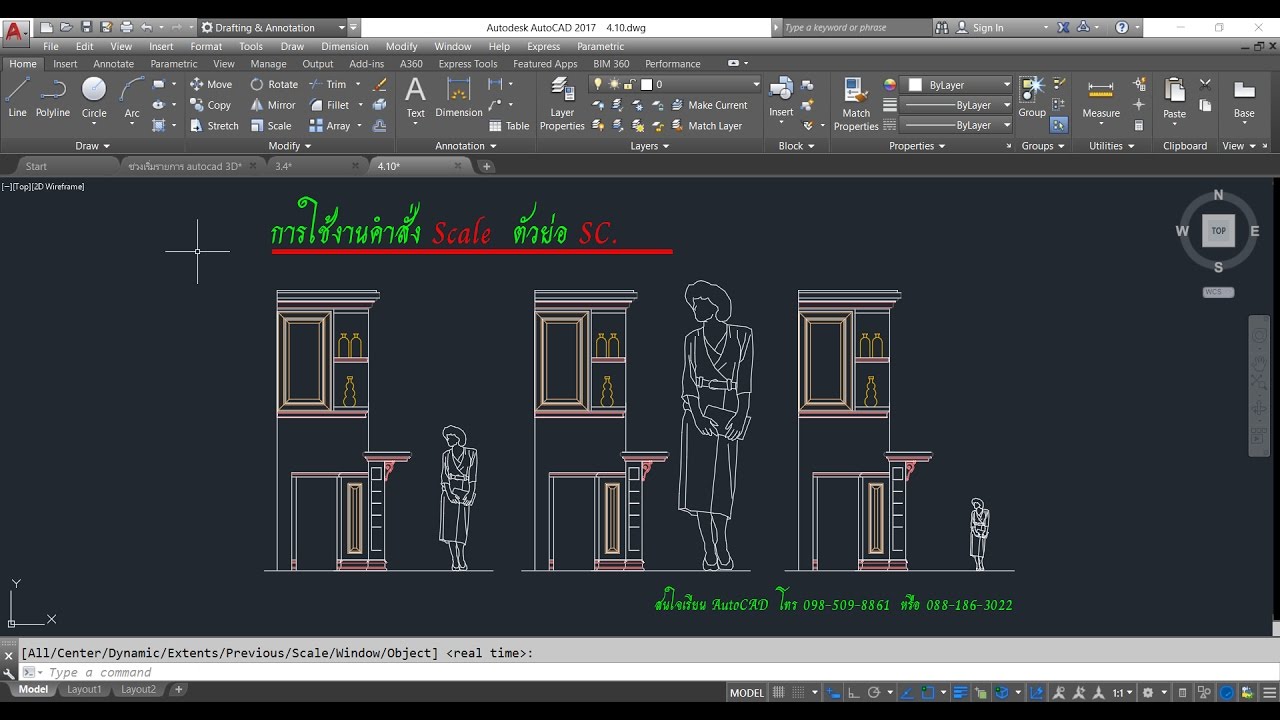Screen dimensions: 1280x720
Task: Activate the Copy command
Action: coord(211,105)
